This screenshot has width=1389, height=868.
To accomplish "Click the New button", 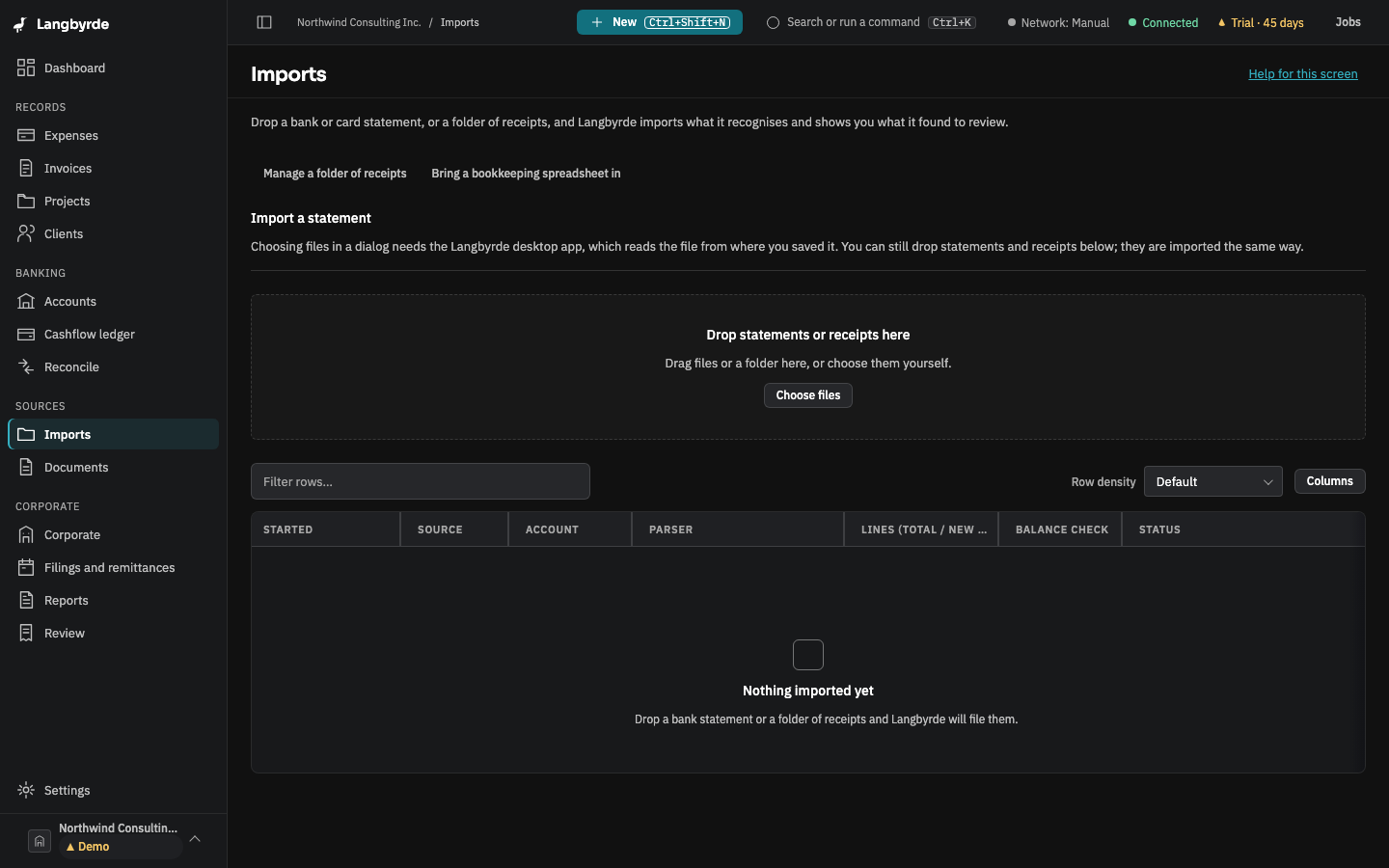I will pos(660,22).
